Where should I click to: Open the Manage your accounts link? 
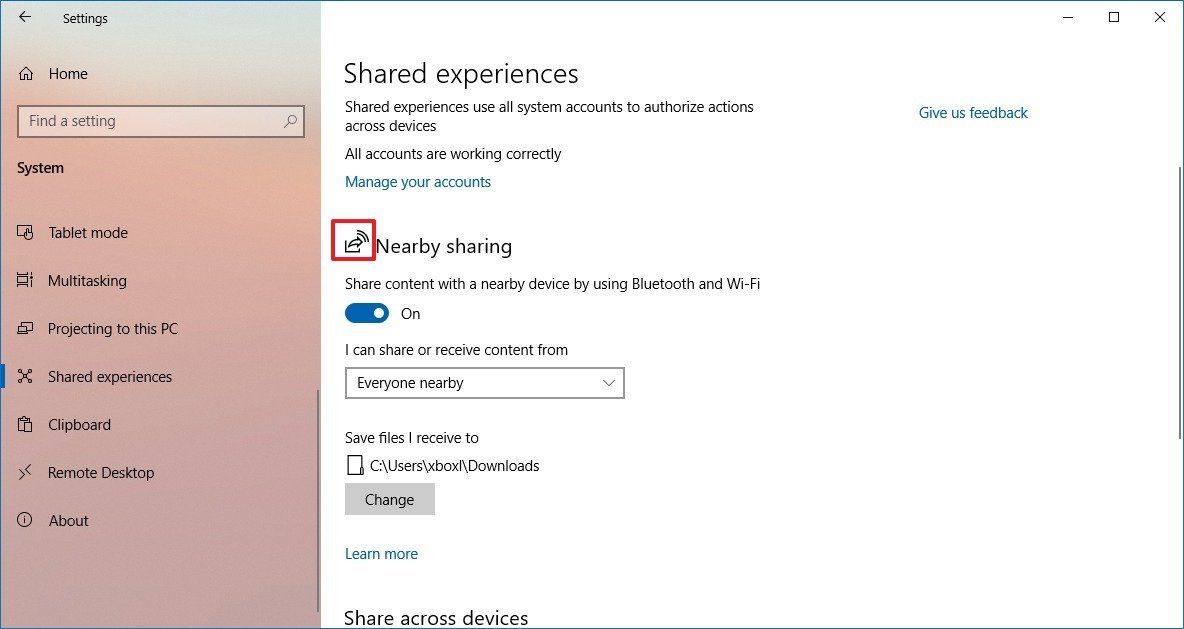point(417,181)
